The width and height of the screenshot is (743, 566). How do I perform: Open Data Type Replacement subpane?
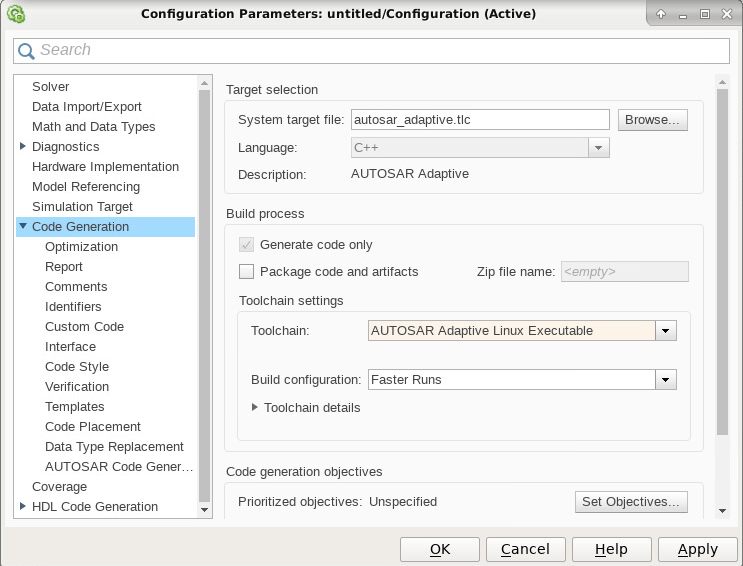pos(114,447)
